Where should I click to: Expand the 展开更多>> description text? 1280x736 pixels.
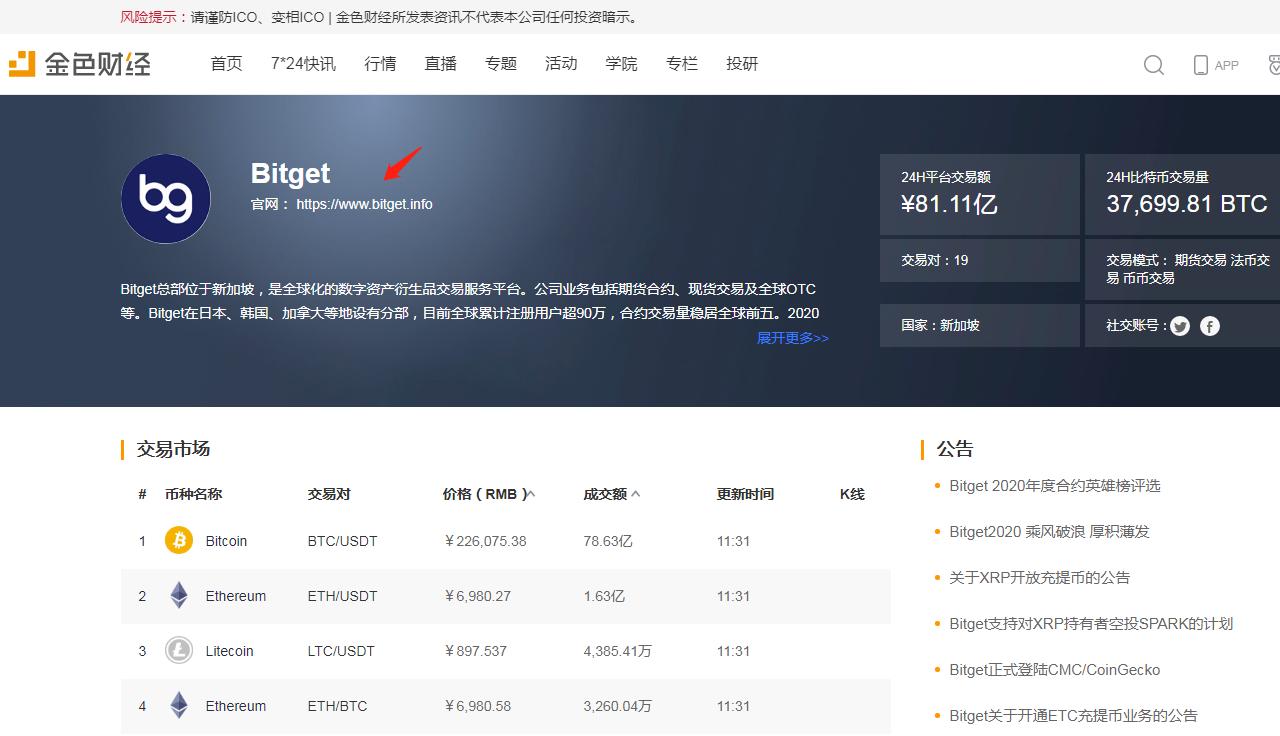[x=792, y=338]
